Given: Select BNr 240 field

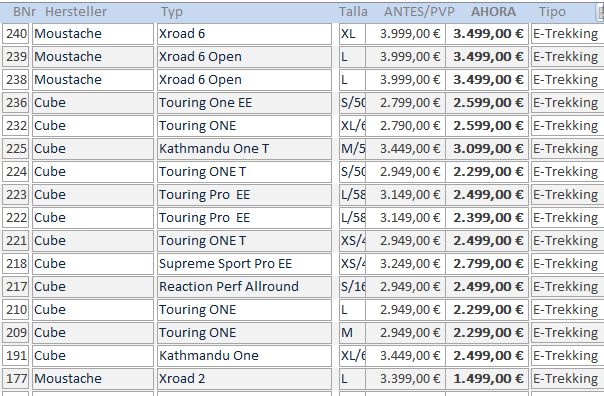Looking at the screenshot, I should tap(16, 34).
